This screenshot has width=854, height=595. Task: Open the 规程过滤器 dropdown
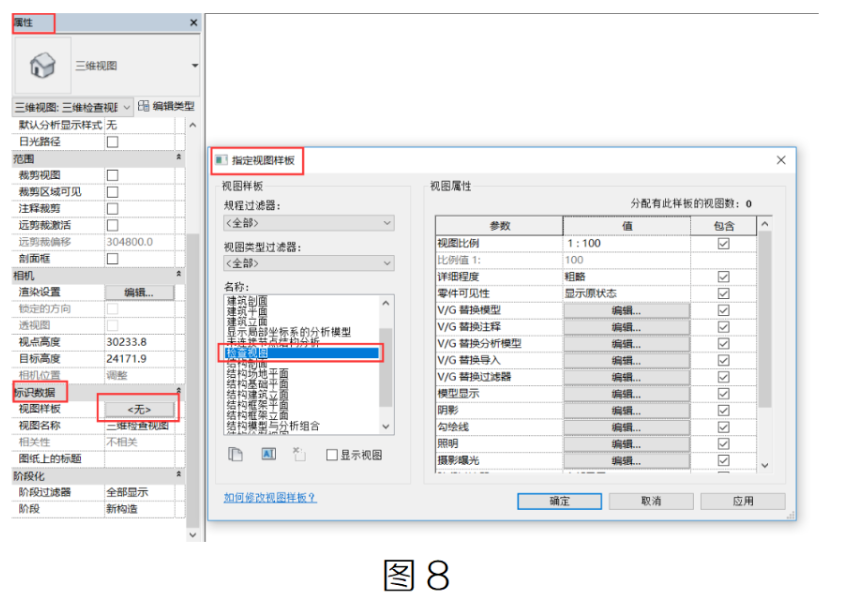(309, 223)
